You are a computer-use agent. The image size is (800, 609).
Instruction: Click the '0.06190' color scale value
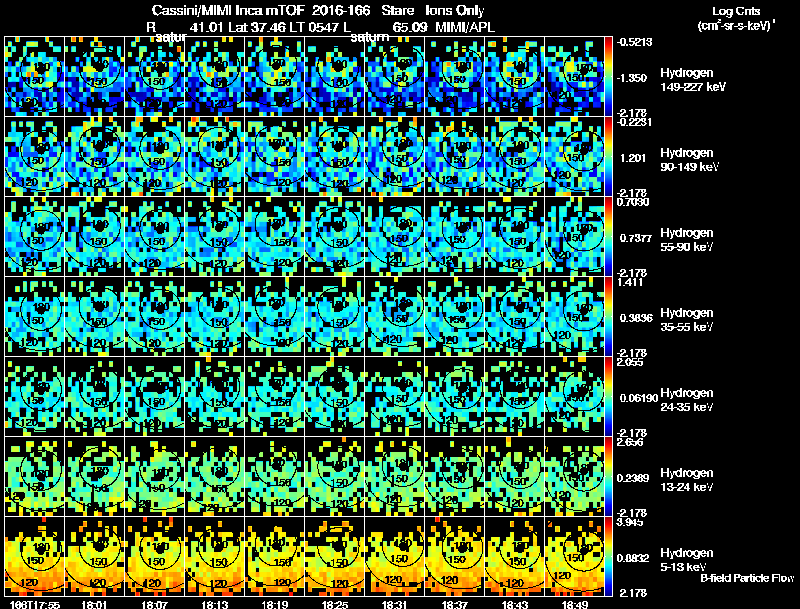(x=638, y=398)
